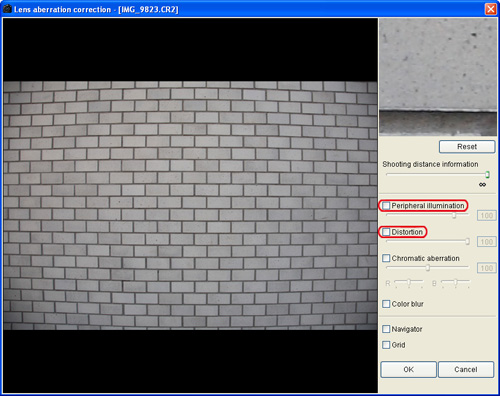Dismiss dialog with Cancel button
Screen dimensions: 500x396
click(466, 369)
